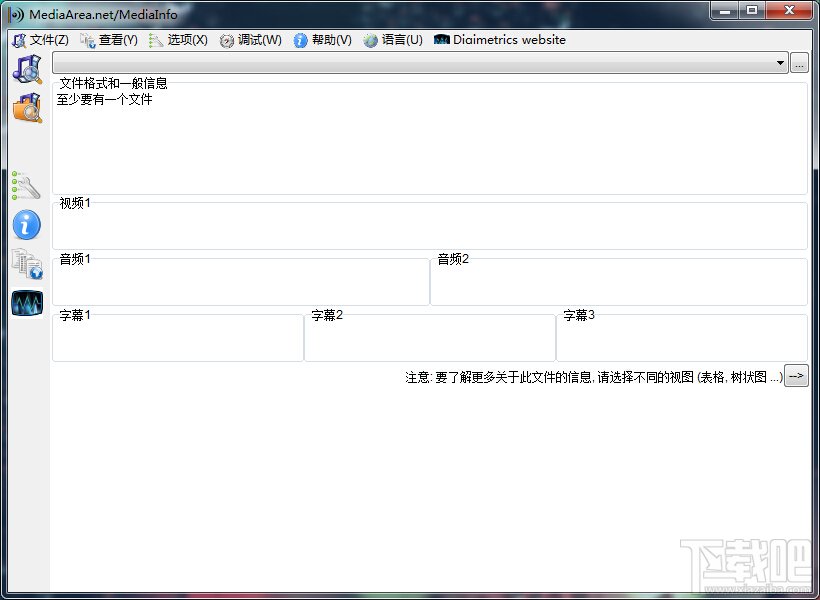Click the 音频1 group label

(75, 259)
